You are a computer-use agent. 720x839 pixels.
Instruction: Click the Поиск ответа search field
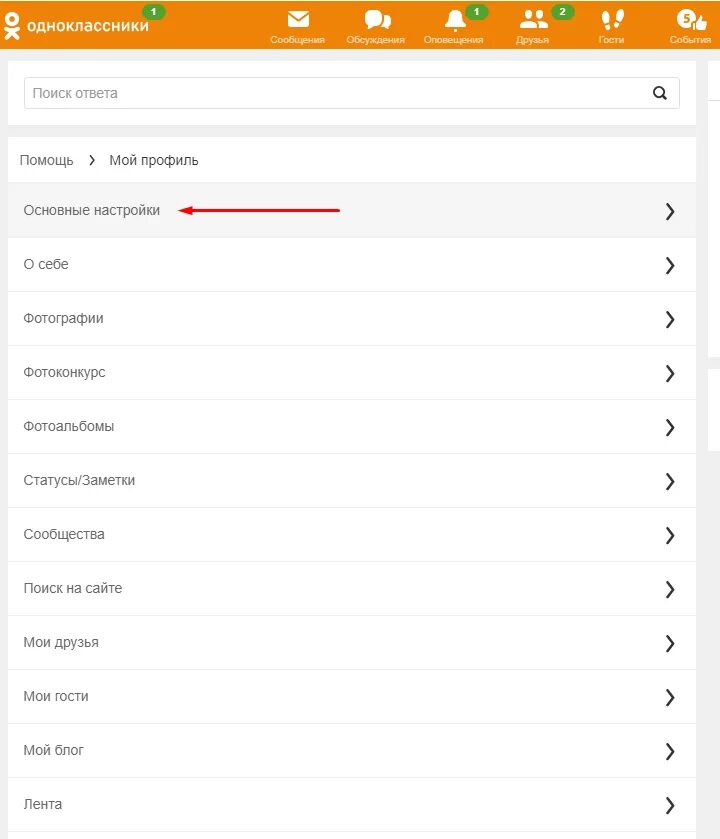[x=335, y=93]
